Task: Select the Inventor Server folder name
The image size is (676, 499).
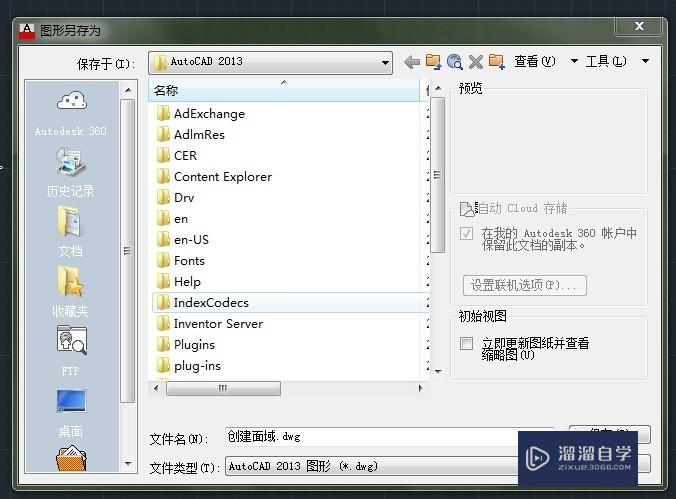Action: click(x=218, y=324)
